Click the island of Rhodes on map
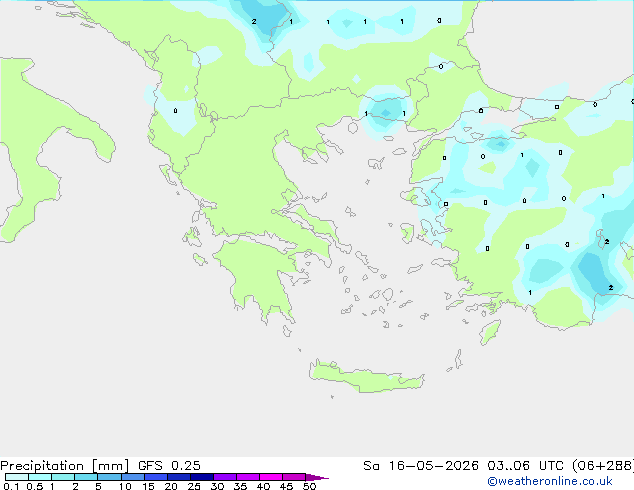This screenshot has width=634, height=490. click(490, 332)
